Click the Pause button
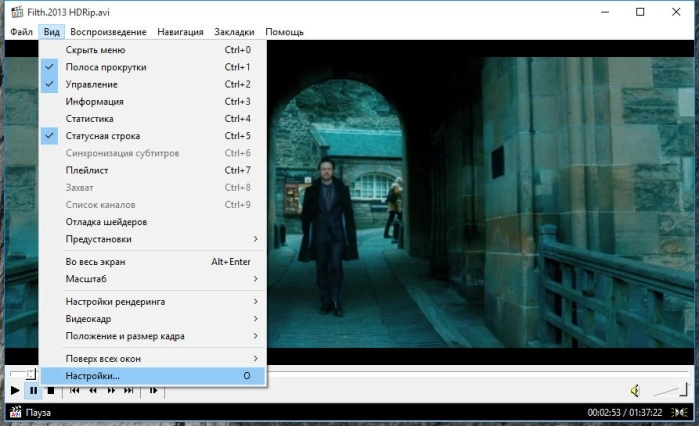This screenshot has height=426, width=699. 33,391
